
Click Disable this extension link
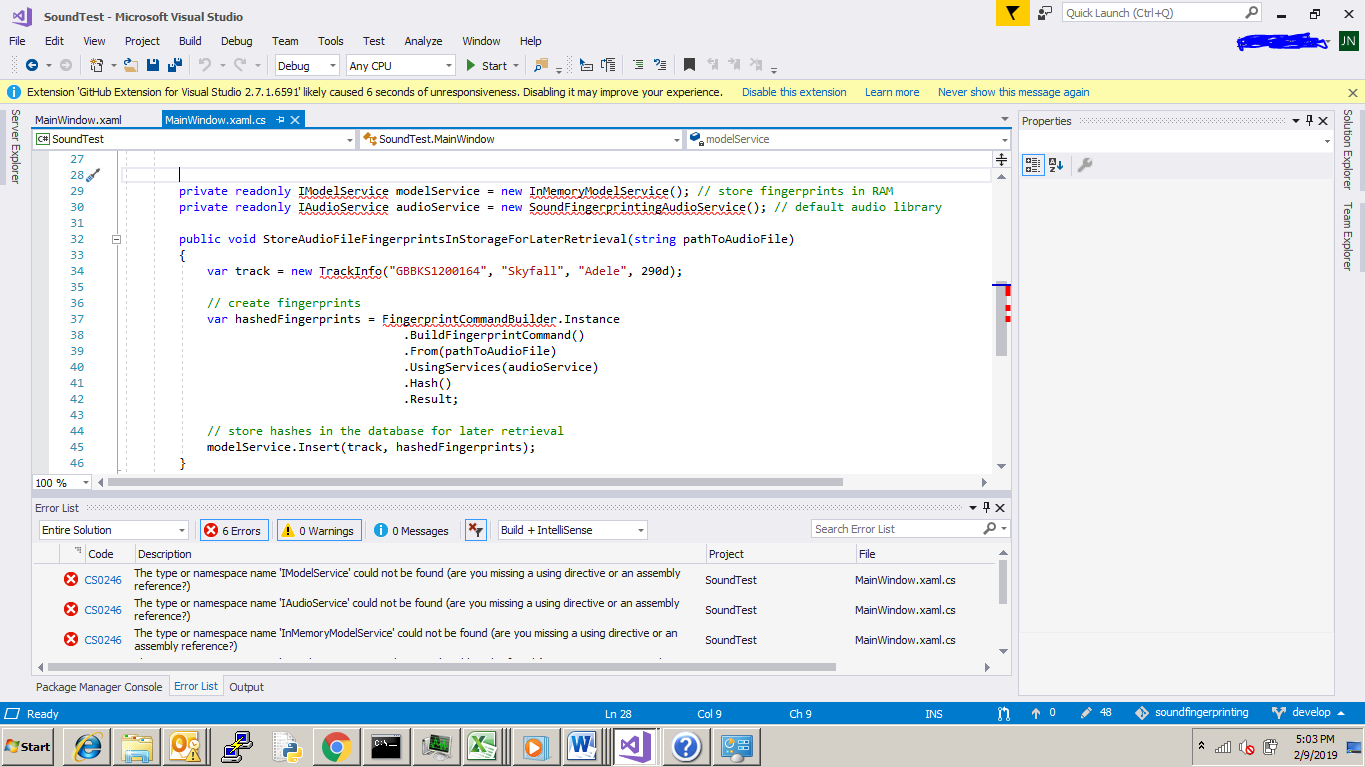793,91
